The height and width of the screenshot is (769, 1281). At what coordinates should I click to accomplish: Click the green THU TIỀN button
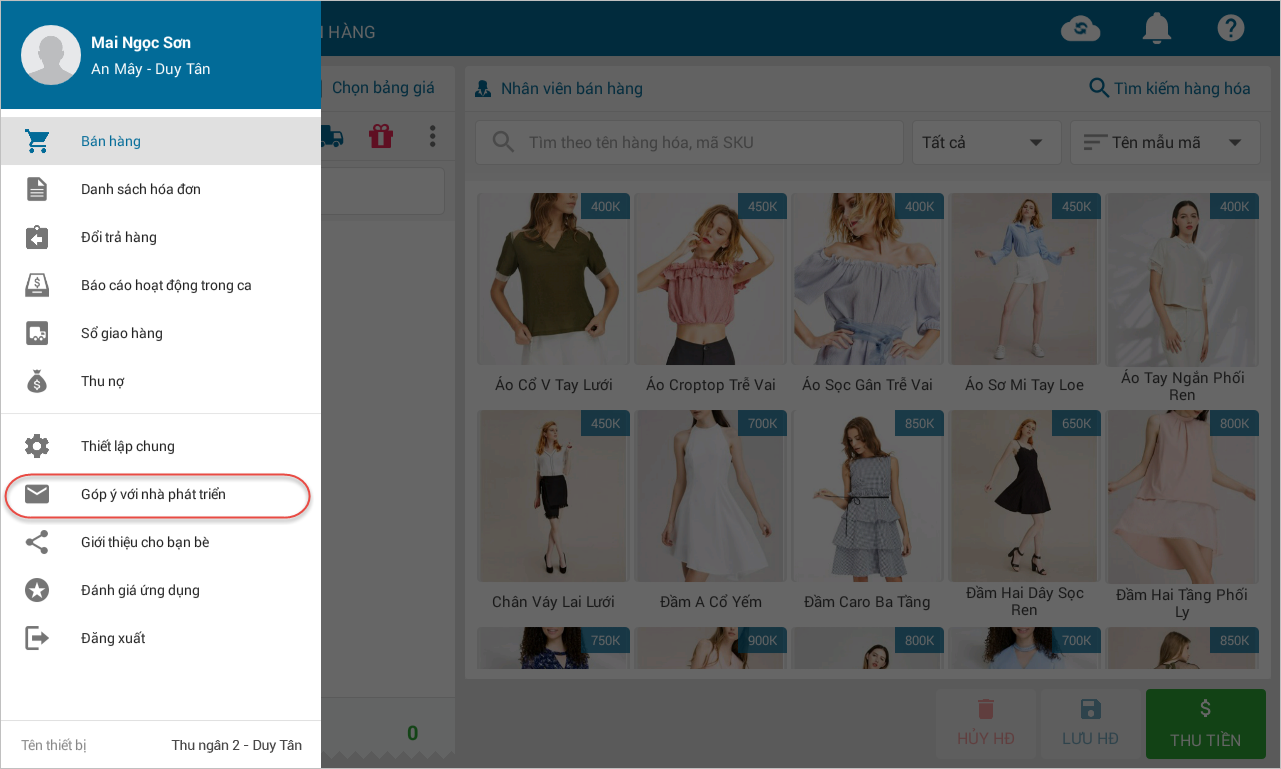click(x=1206, y=722)
